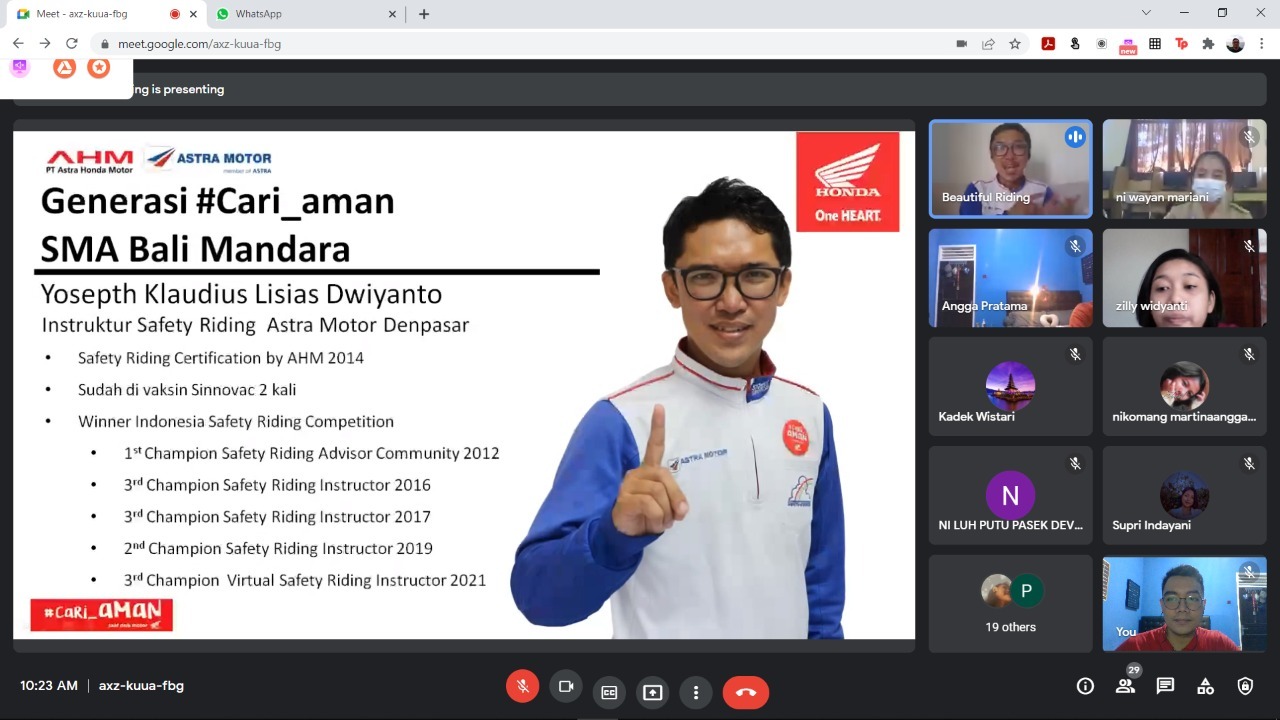Close the WhatsApp tab

pos(392,14)
